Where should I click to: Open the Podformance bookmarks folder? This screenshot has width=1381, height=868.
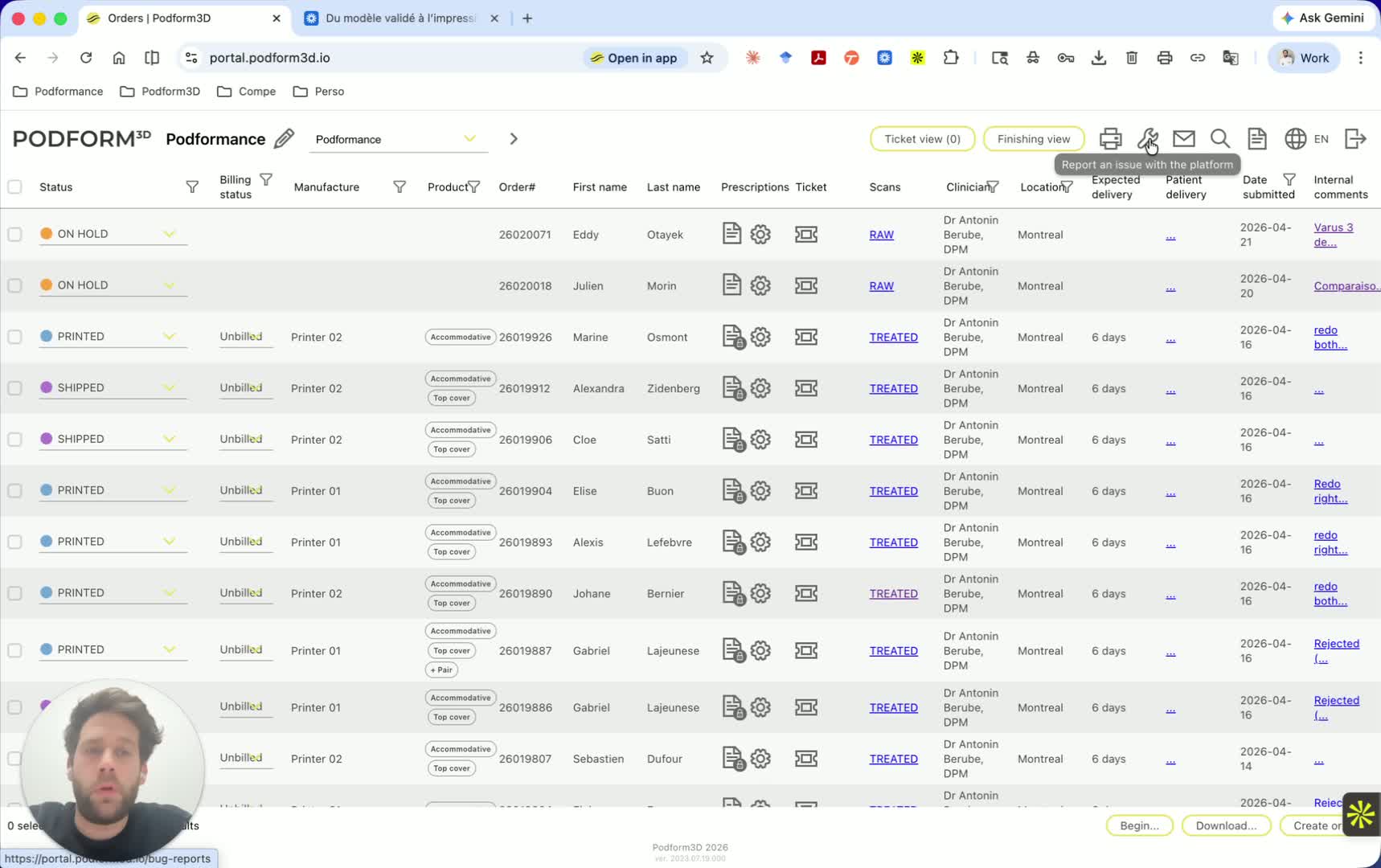coord(58,92)
